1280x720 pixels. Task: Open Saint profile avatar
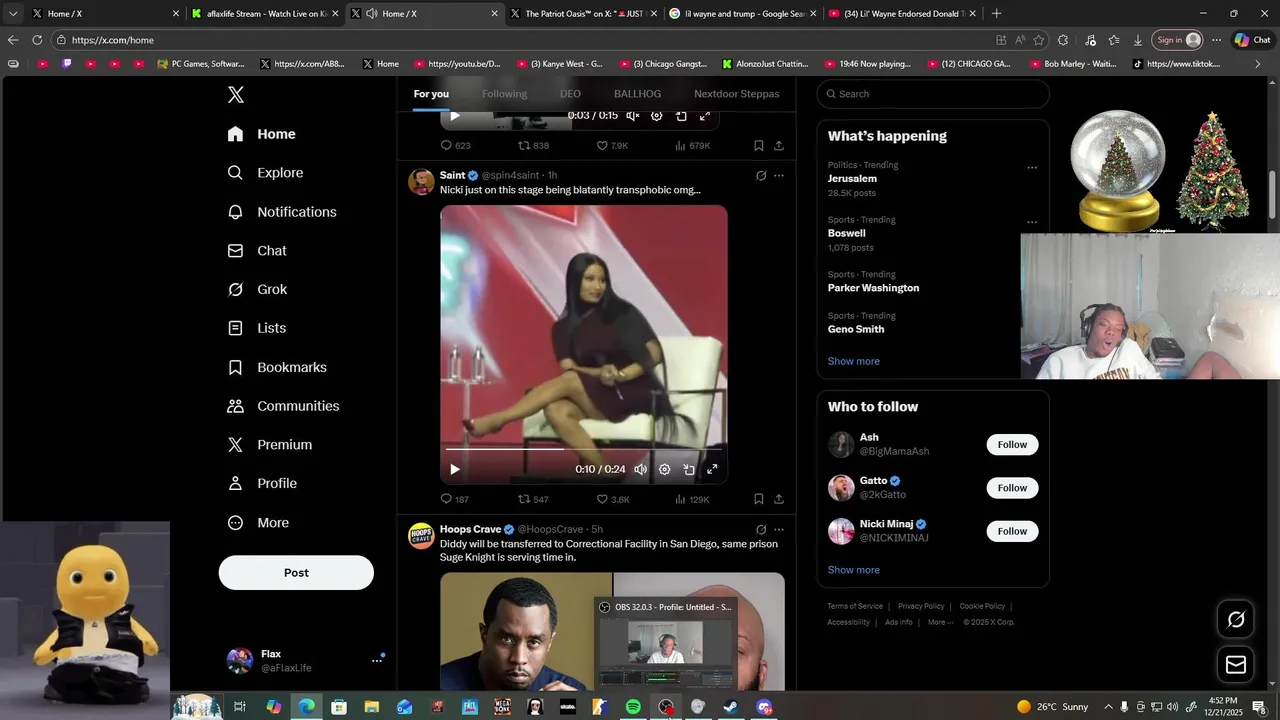click(421, 182)
